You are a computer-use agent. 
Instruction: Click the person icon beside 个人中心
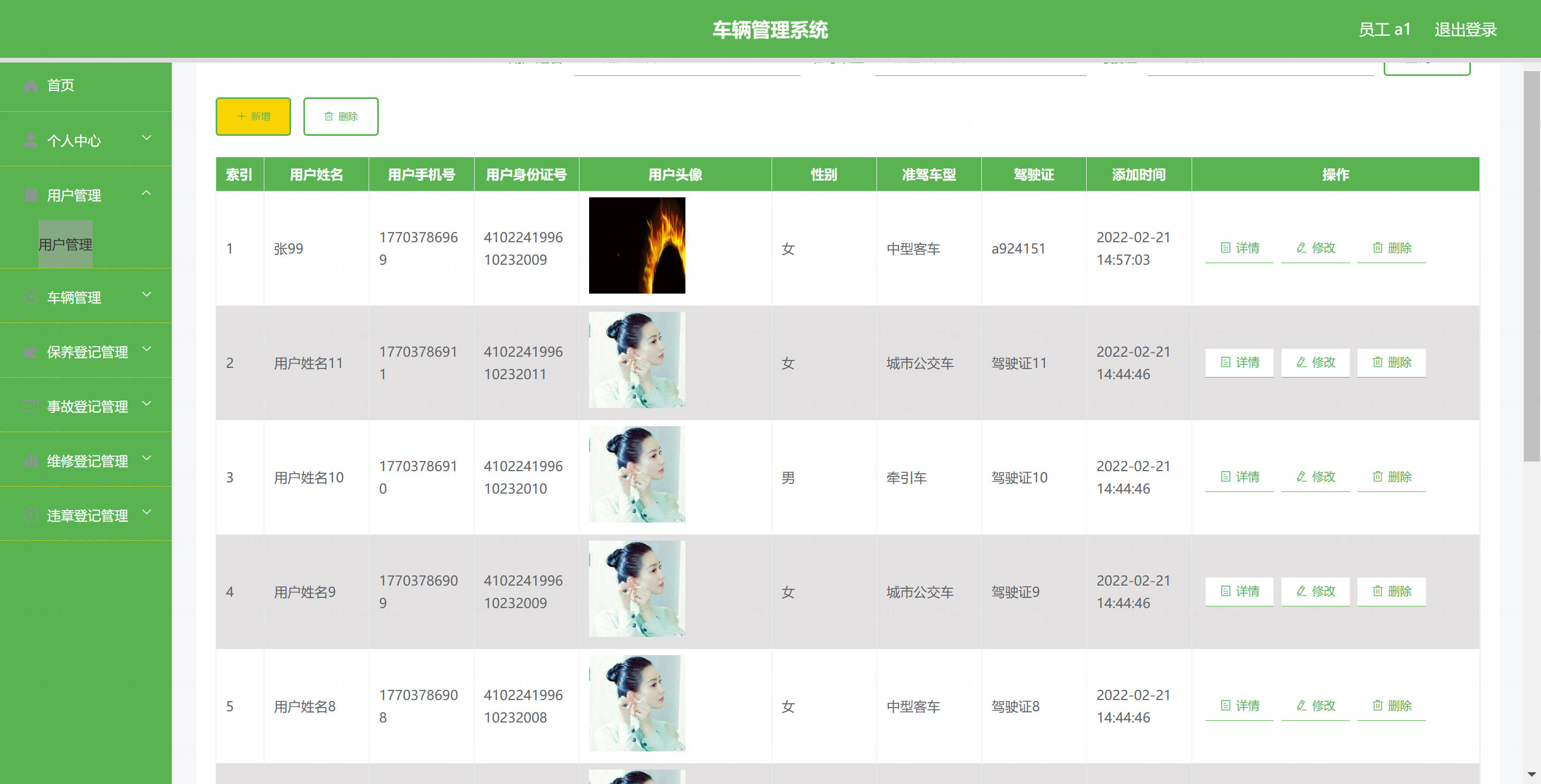tap(30, 141)
